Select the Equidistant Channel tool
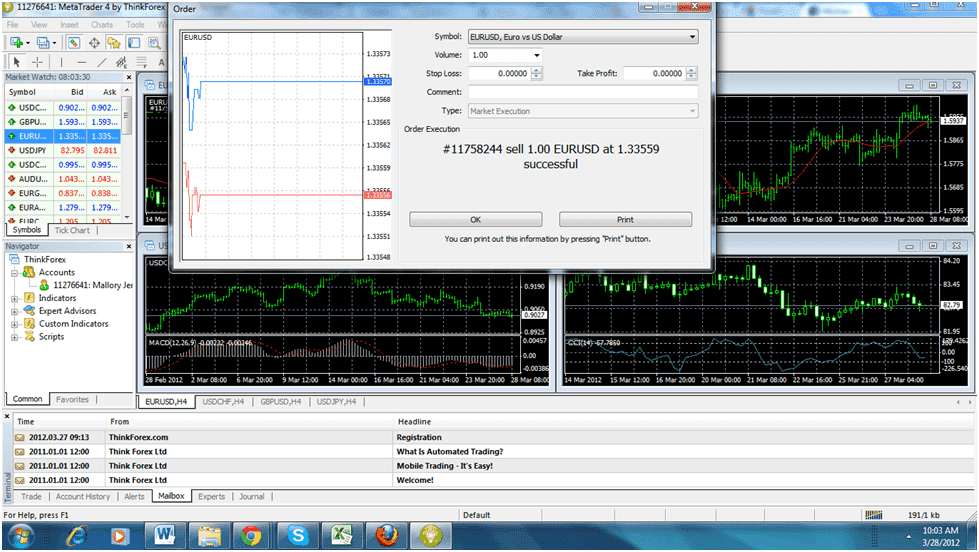The image size is (979, 552). pos(121,62)
